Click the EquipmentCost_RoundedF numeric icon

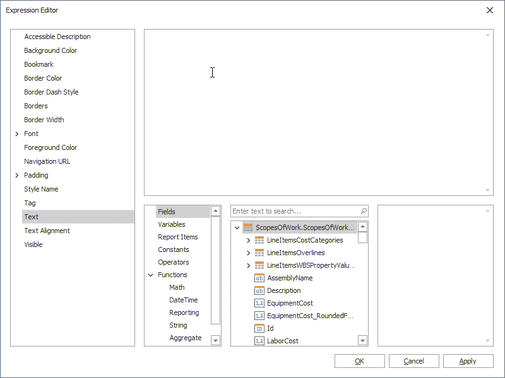click(259, 316)
